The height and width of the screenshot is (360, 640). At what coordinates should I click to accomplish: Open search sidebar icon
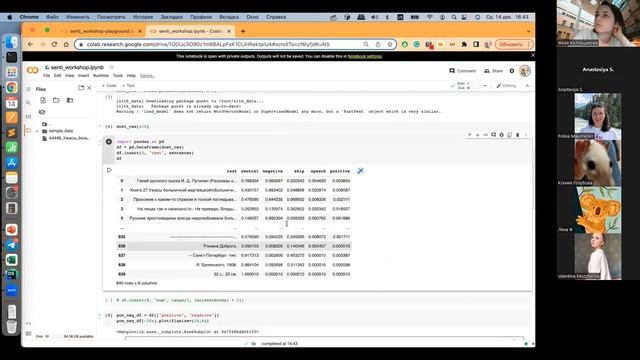[28, 103]
